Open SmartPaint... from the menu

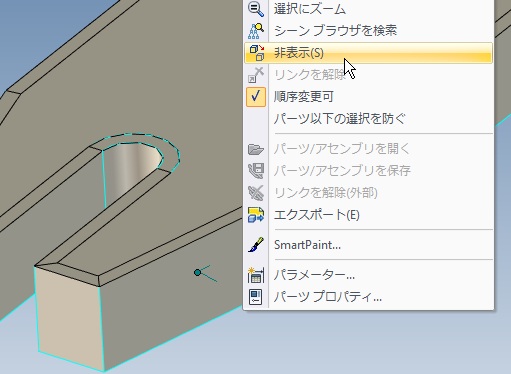coord(368,245)
